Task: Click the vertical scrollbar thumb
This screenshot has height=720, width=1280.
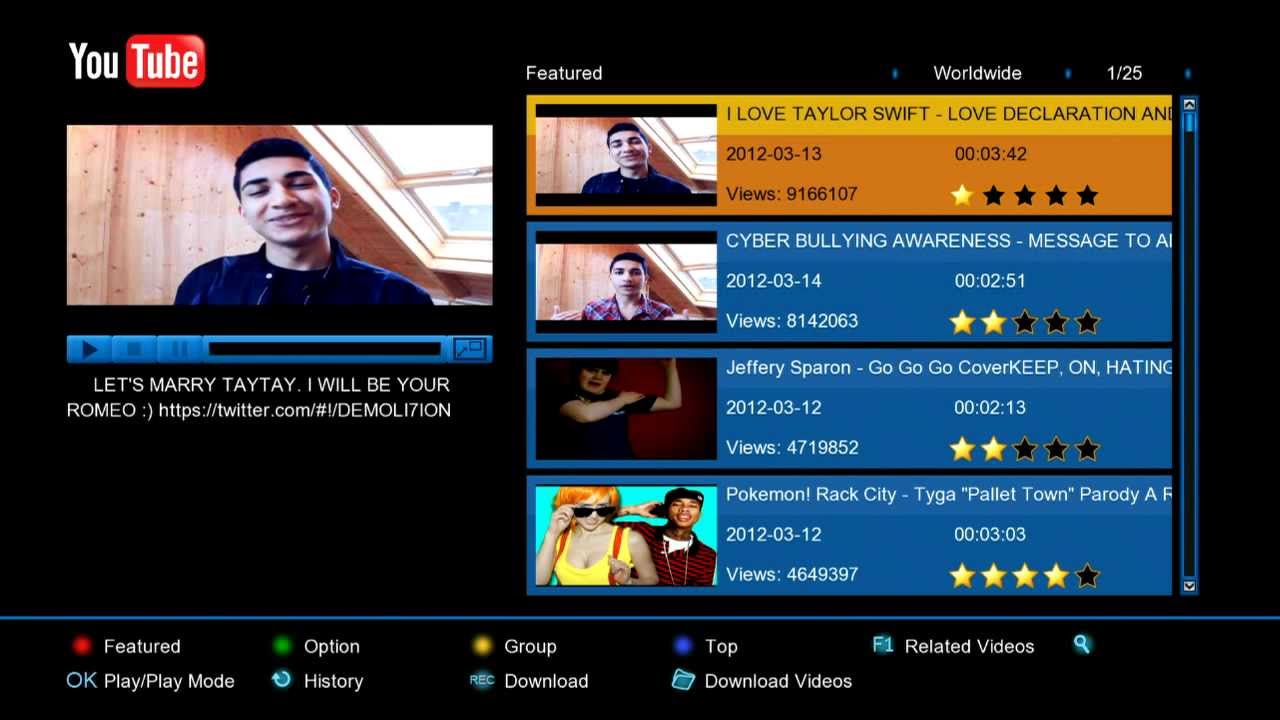Action: (x=1189, y=122)
